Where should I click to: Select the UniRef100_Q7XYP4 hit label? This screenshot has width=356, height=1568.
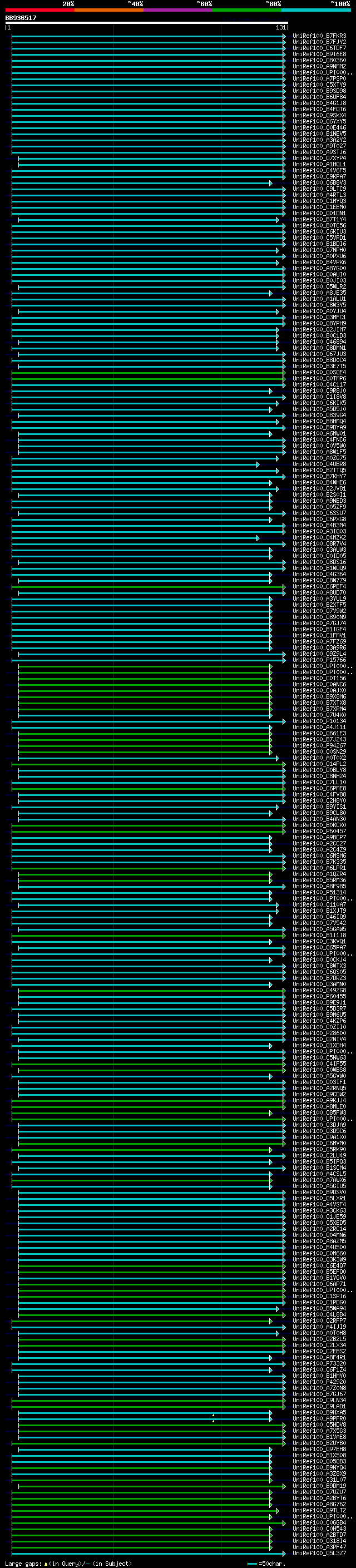coord(319,159)
